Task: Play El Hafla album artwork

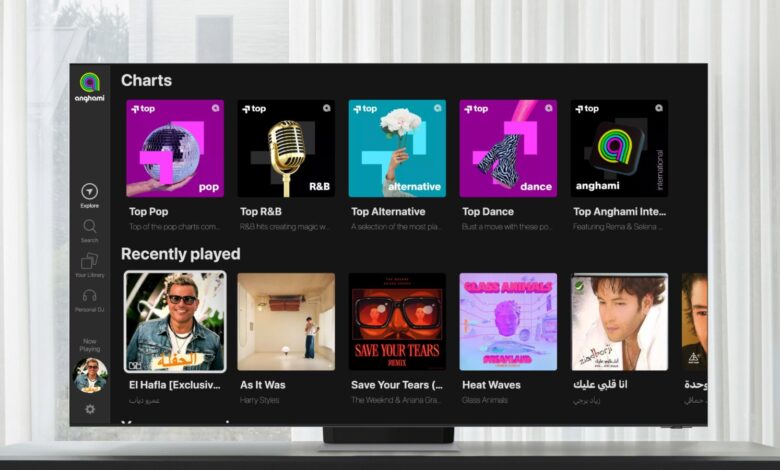Action: click(x=175, y=321)
